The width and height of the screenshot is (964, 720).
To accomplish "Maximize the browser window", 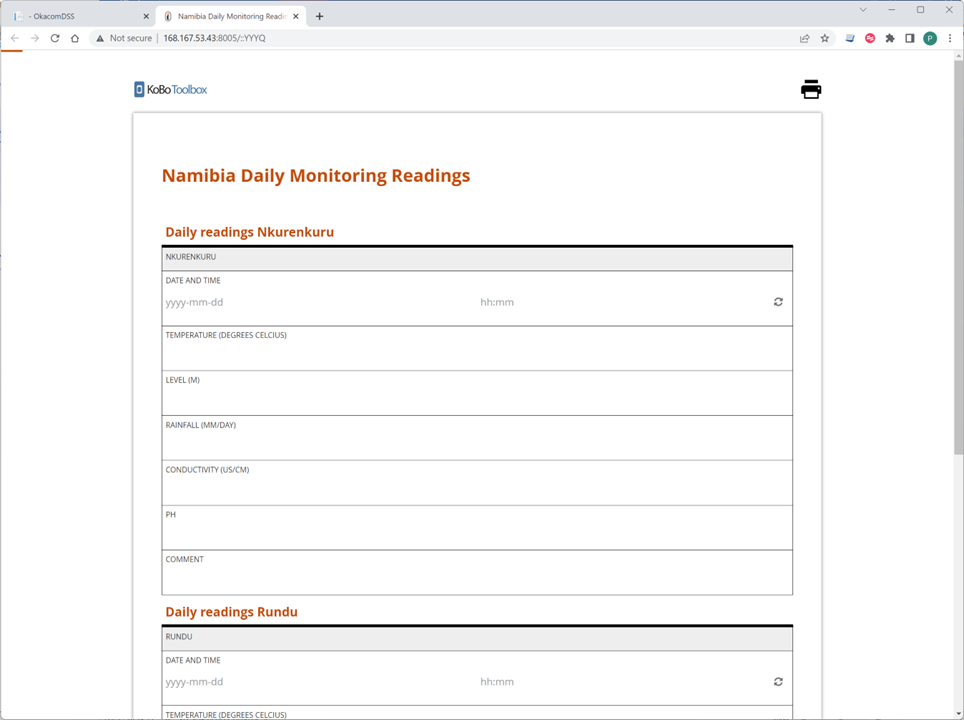I will [920, 10].
